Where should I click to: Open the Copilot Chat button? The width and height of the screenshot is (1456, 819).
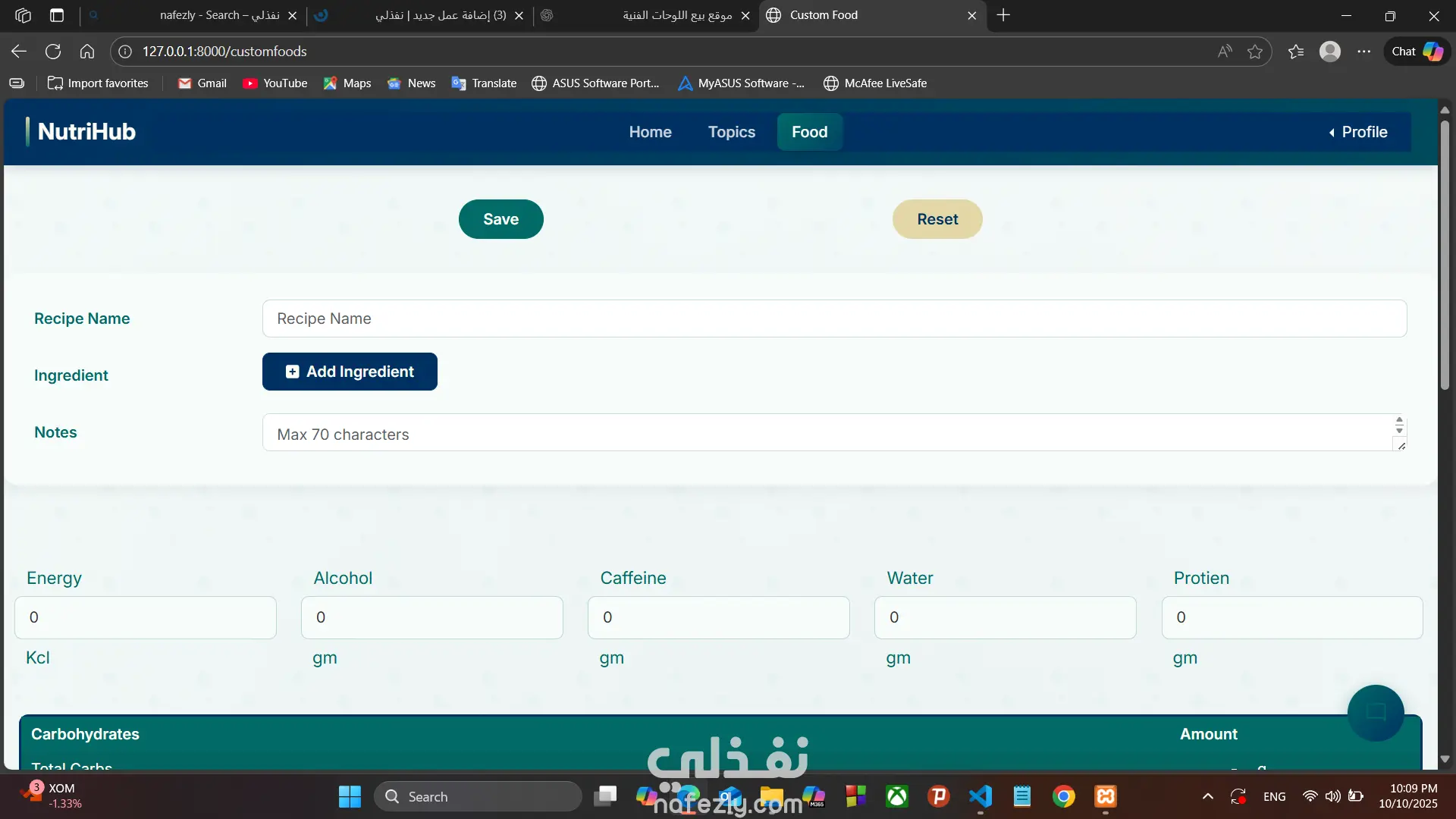(1417, 52)
